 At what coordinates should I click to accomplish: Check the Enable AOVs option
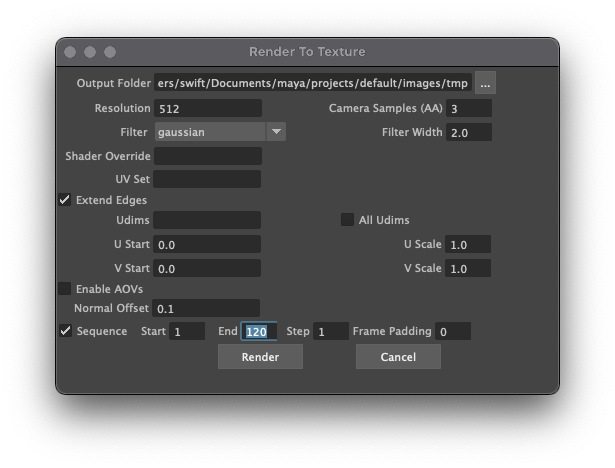(65, 289)
